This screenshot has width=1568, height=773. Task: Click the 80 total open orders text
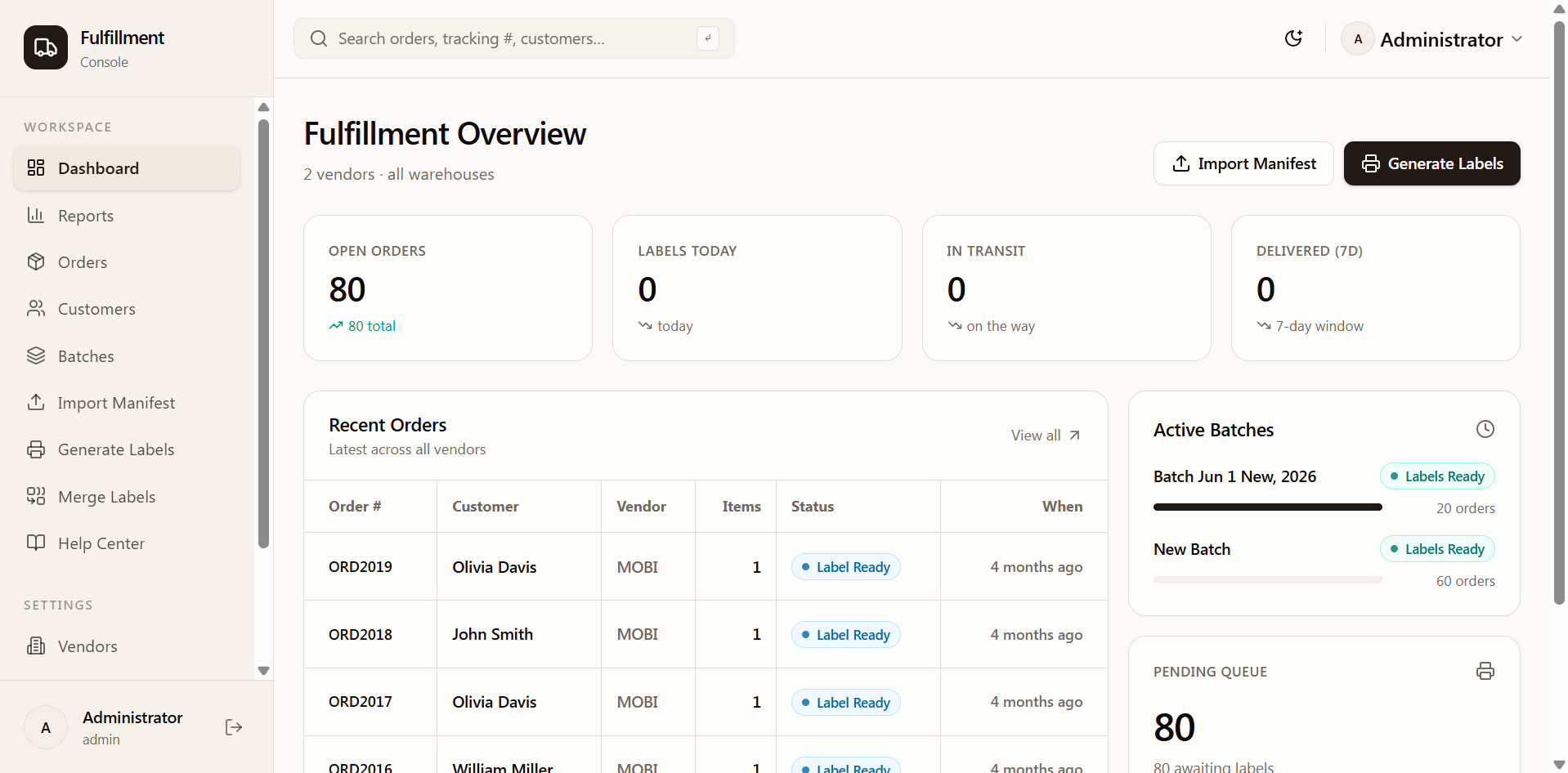pyautogui.click(x=372, y=326)
